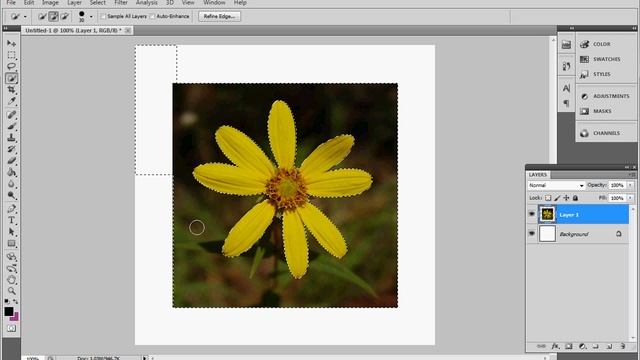Enable Sample All Layers checkbox
Screen dimensions: 640x360
point(103,16)
